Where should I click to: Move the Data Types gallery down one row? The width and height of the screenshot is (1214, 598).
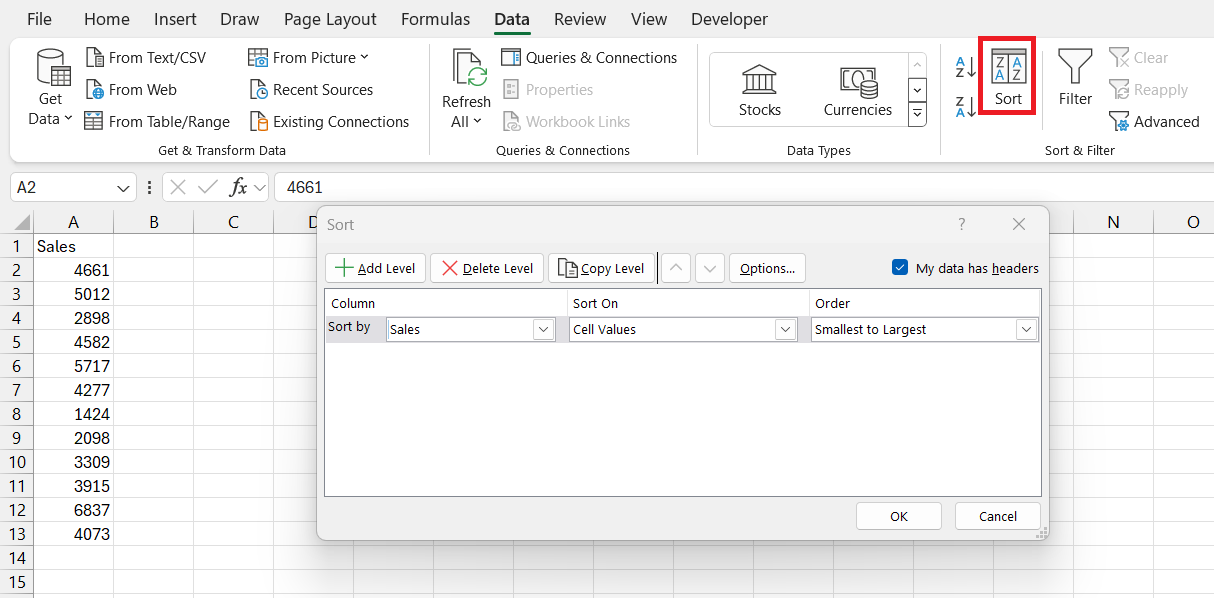click(x=917, y=90)
